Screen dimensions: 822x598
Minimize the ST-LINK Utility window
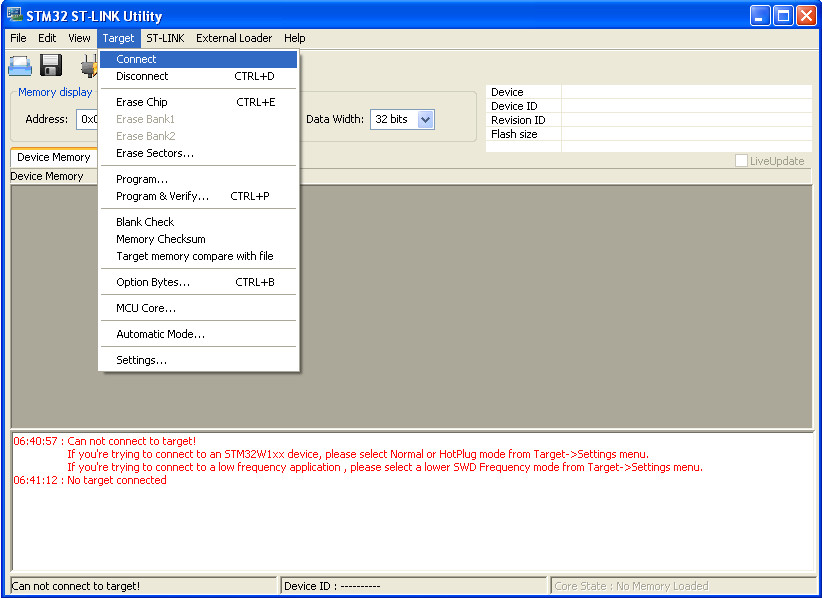(x=760, y=16)
